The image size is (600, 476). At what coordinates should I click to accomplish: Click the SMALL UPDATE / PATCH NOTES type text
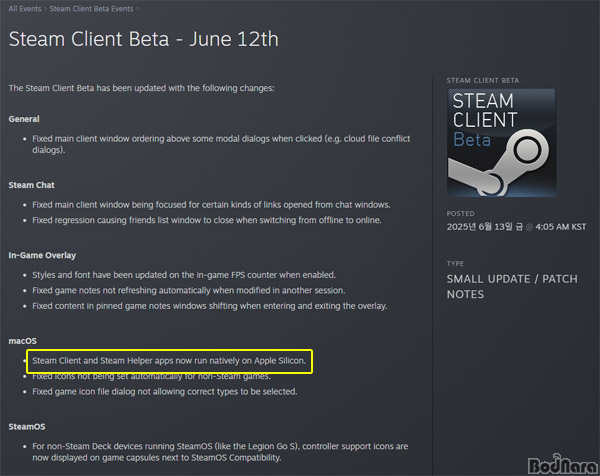pos(512,287)
